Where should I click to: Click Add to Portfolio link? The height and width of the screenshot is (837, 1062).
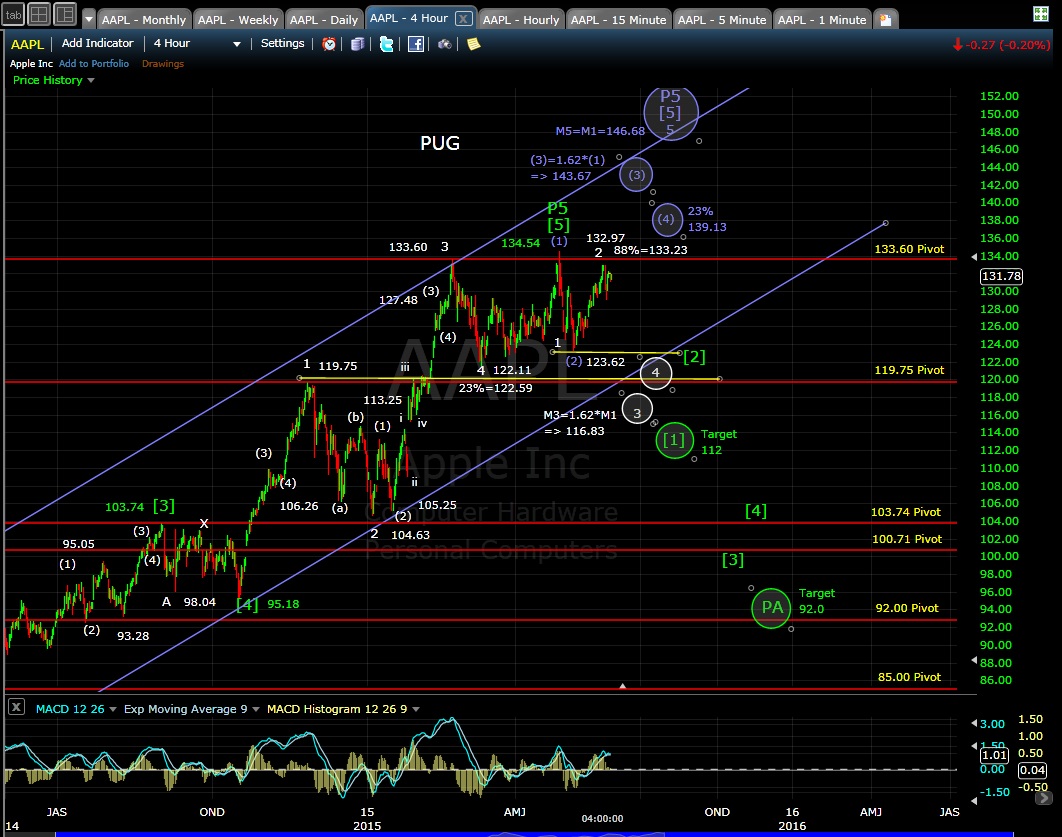click(93, 64)
